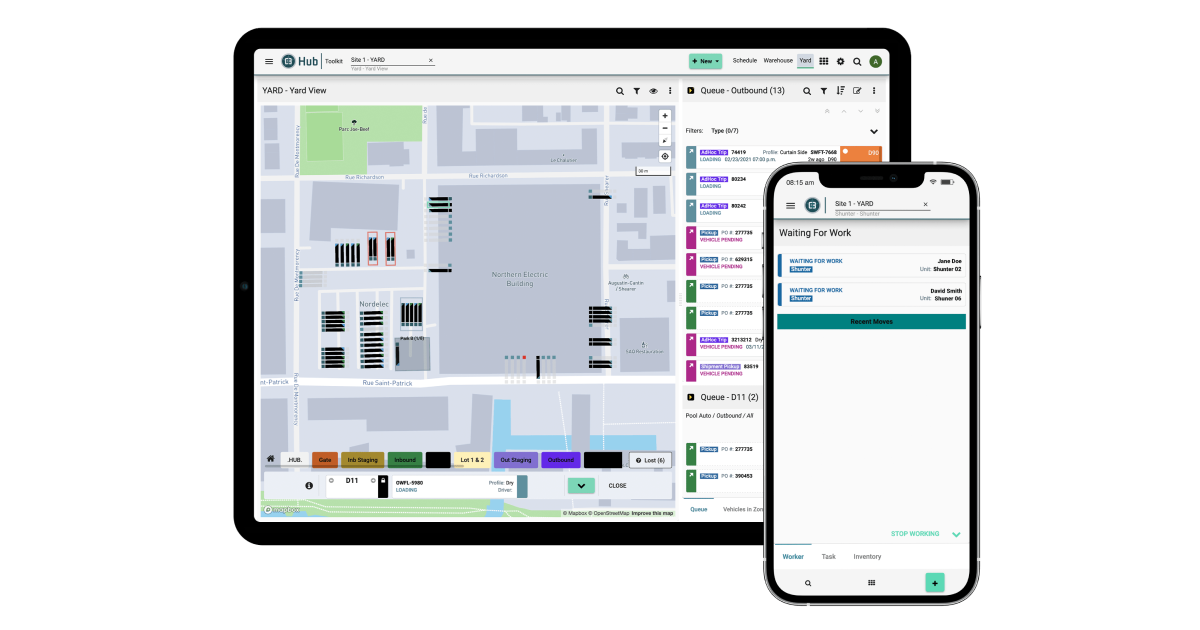Open Yard View more options menu
This screenshot has width=1200, height=630.
[x=670, y=91]
